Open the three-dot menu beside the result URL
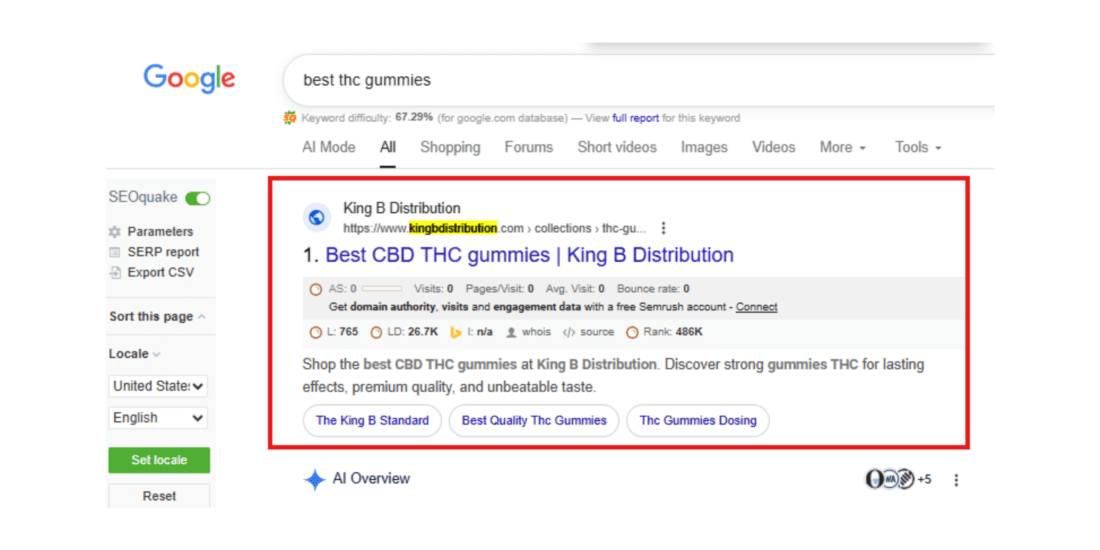 click(663, 228)
